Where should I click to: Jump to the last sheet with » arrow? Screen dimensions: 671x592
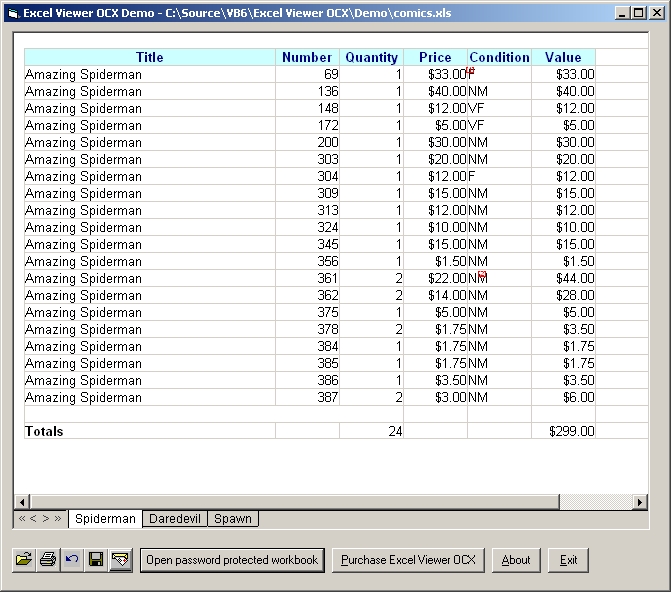pyautogui.click(x=57, y=518)
